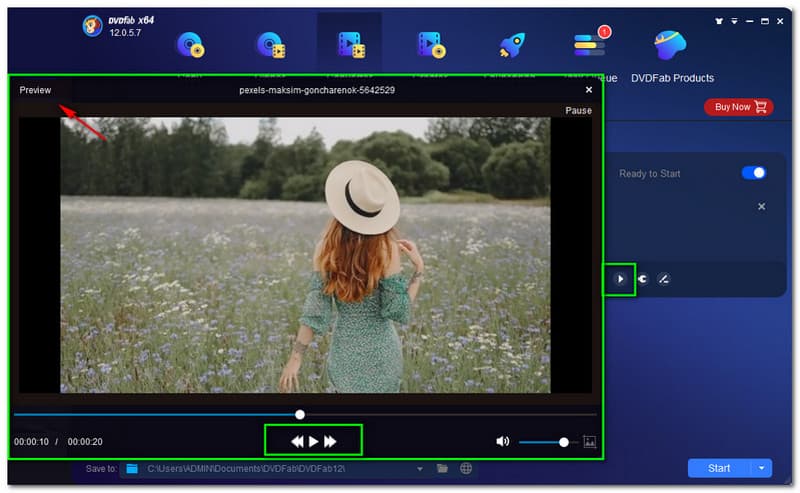Rewind the preview video
The image size is (800, 493).
[x=297, y=441]
